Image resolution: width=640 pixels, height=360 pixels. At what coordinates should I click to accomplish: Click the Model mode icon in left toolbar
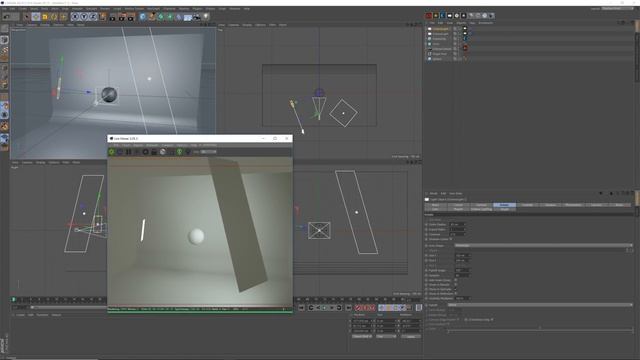click(4, 40)
